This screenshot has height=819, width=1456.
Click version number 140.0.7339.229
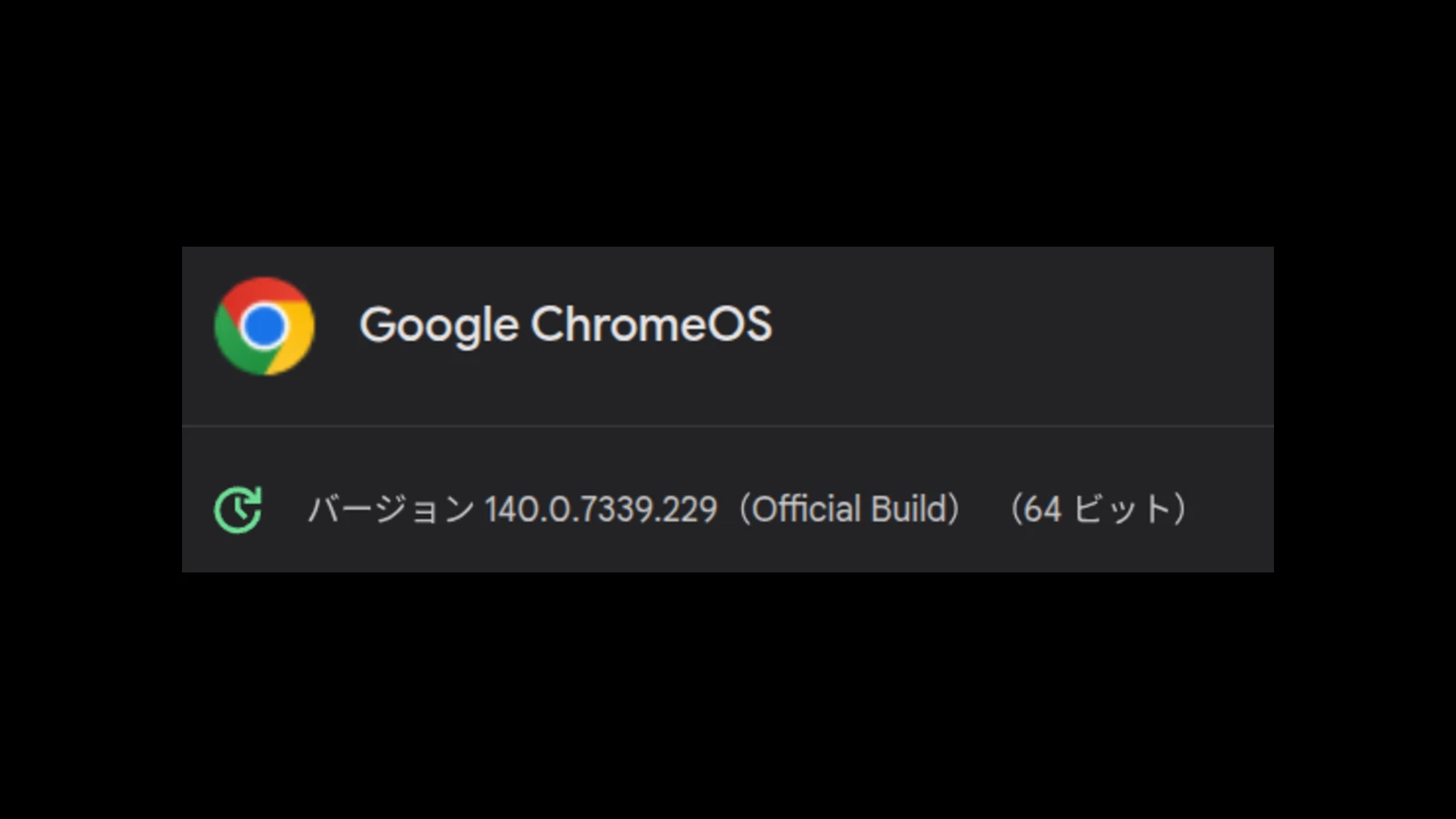[x=601, y=509]
